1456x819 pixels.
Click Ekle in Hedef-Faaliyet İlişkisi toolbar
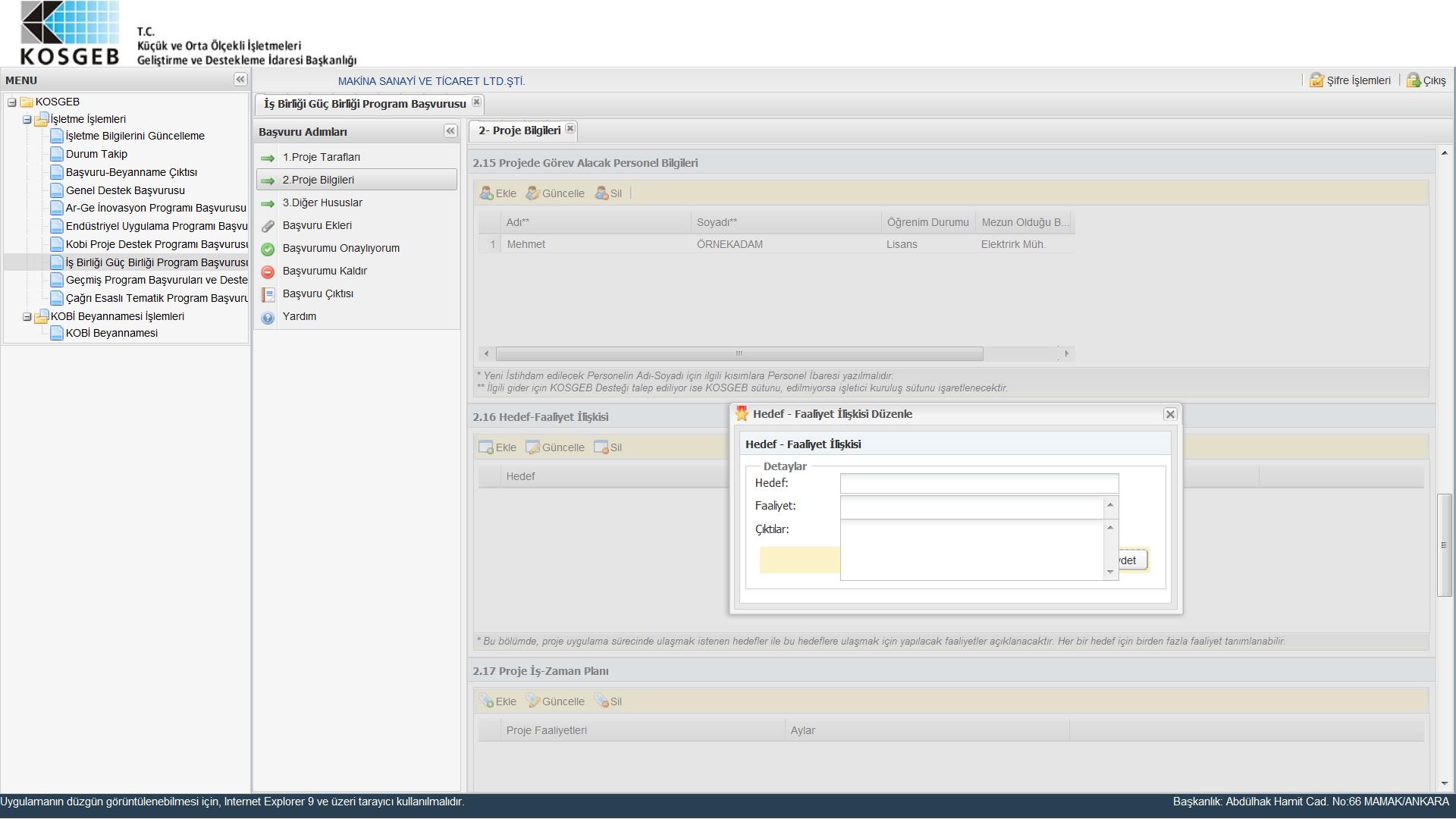pyautogui.click(x=498, y=447)
